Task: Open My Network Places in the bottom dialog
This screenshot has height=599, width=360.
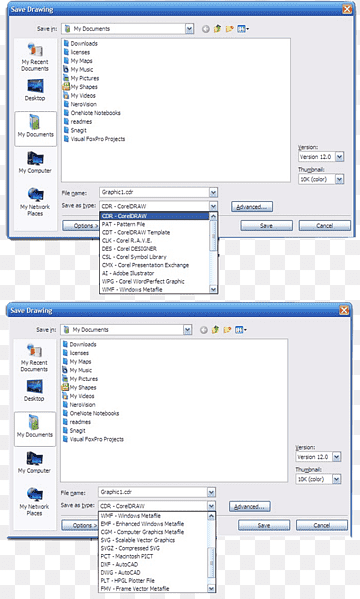Action: (34, 502)
